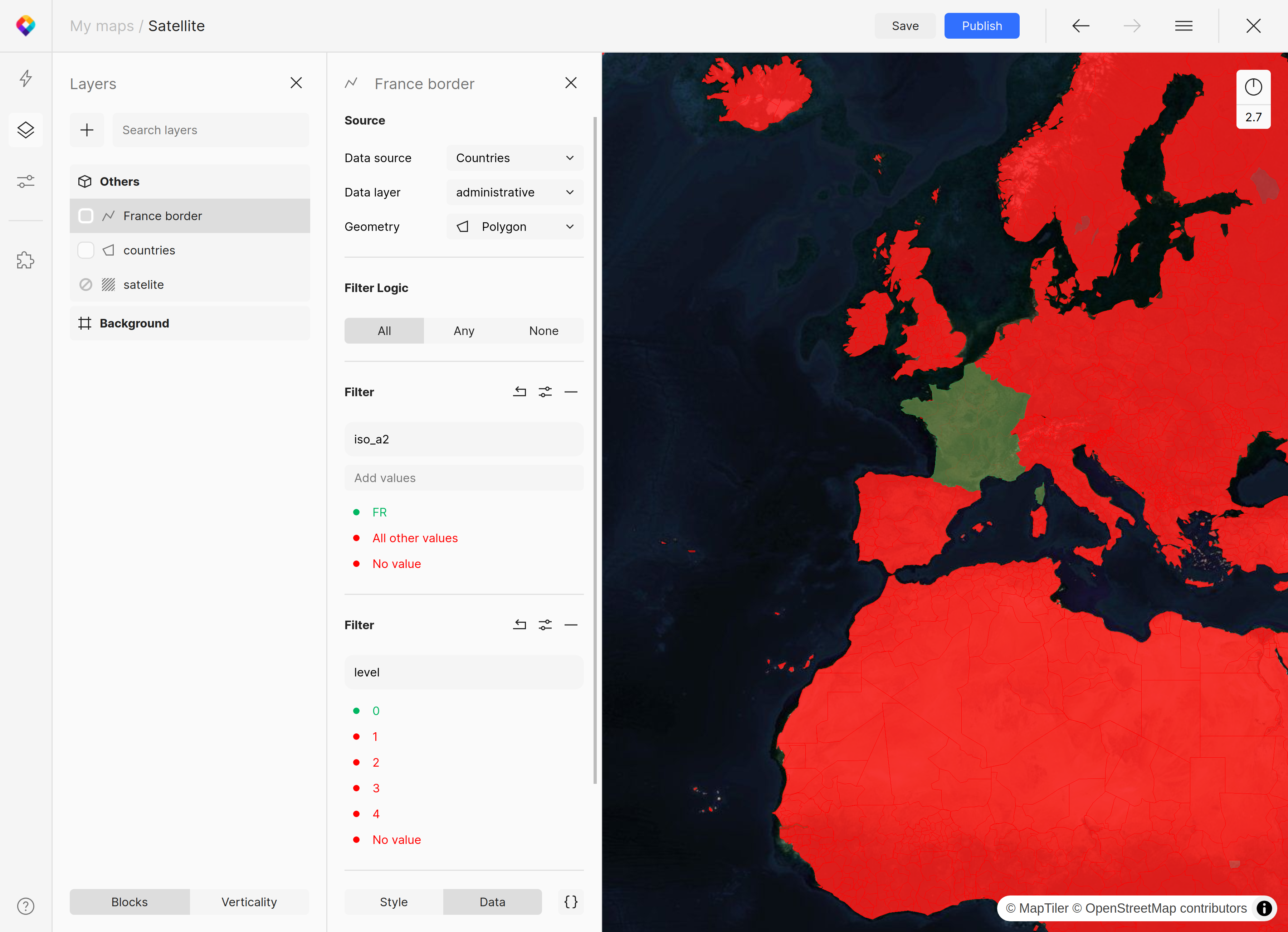
Task: Open the lightning quick actions sidebar icon
Action: coord(25,78)
